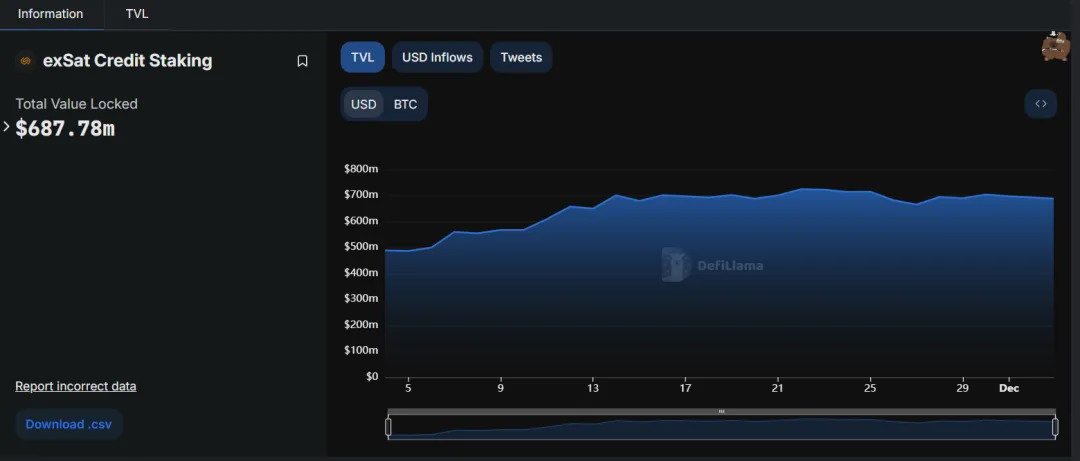Open Report incorrect data link
The height and width of the screenshot is (461, 1080).
pos(76,386)
